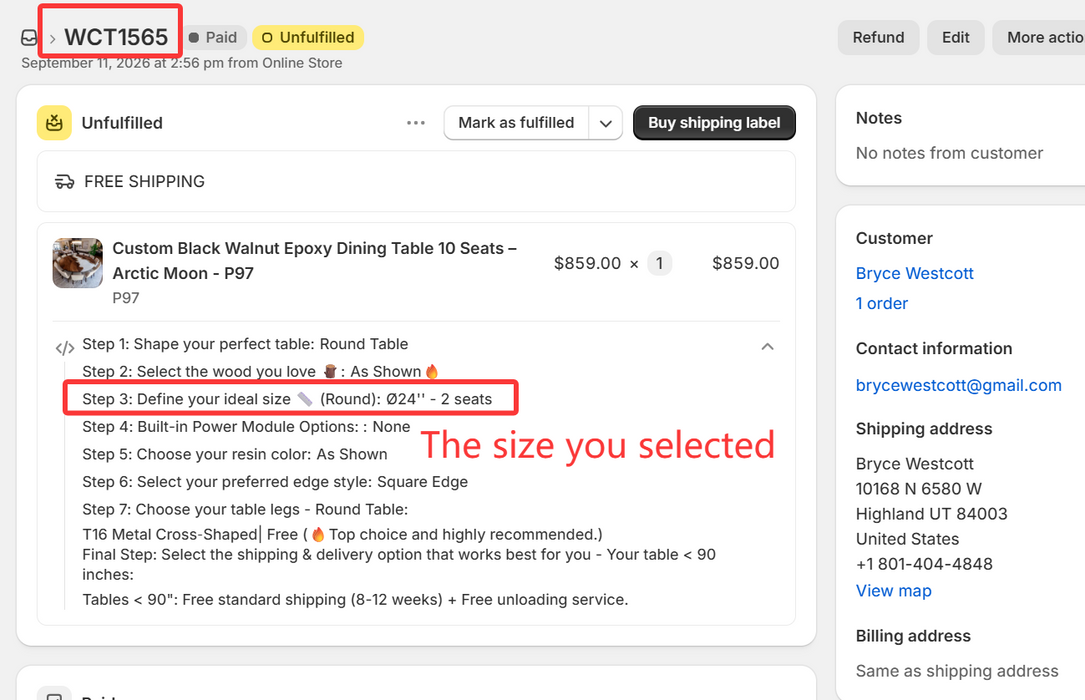Click the code brackets icon beside Step 1
The height and width of the screenshot is (700, 1085).
65,347
